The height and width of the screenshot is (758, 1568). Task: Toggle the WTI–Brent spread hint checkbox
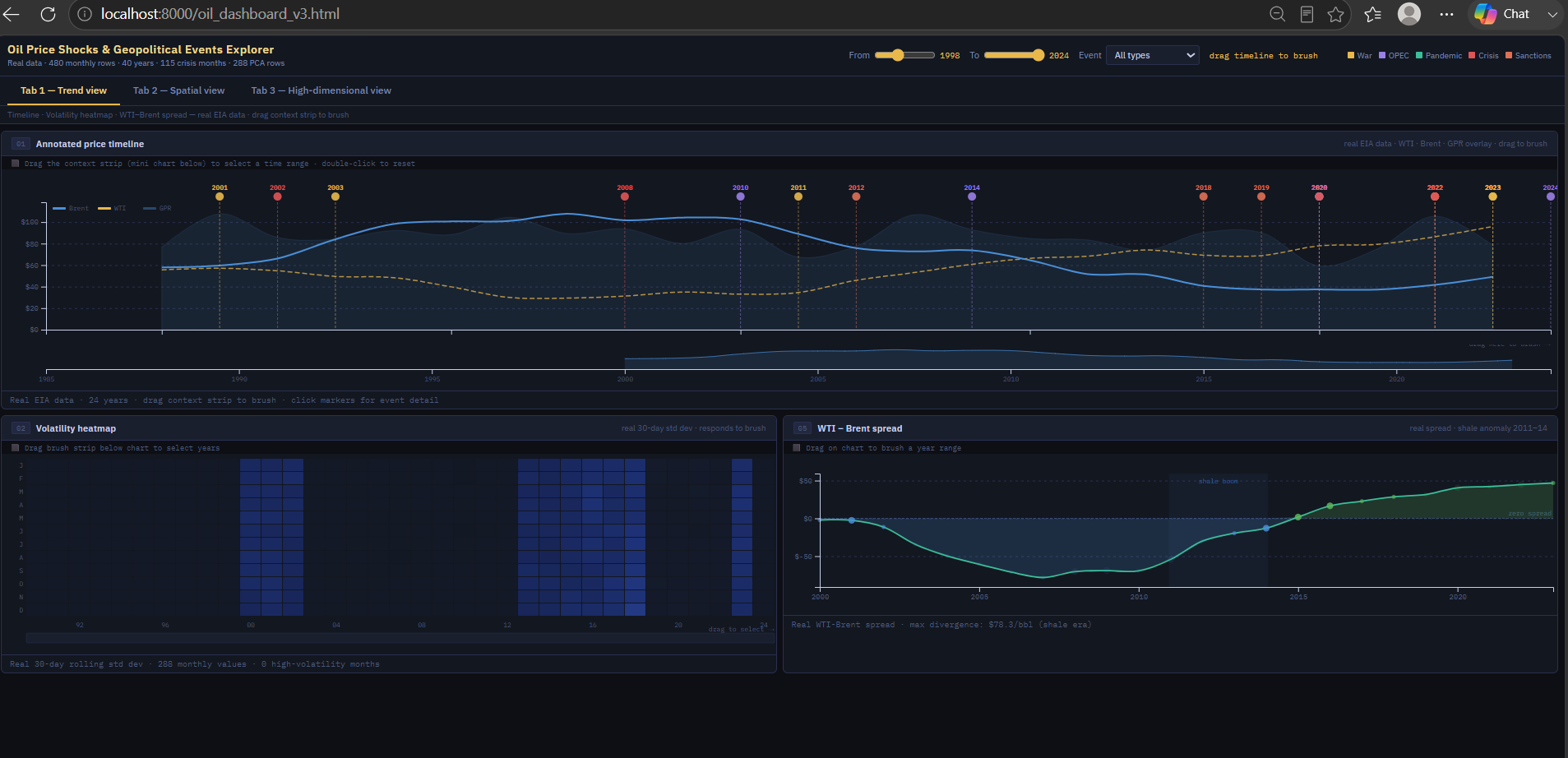tap(797, 448)
